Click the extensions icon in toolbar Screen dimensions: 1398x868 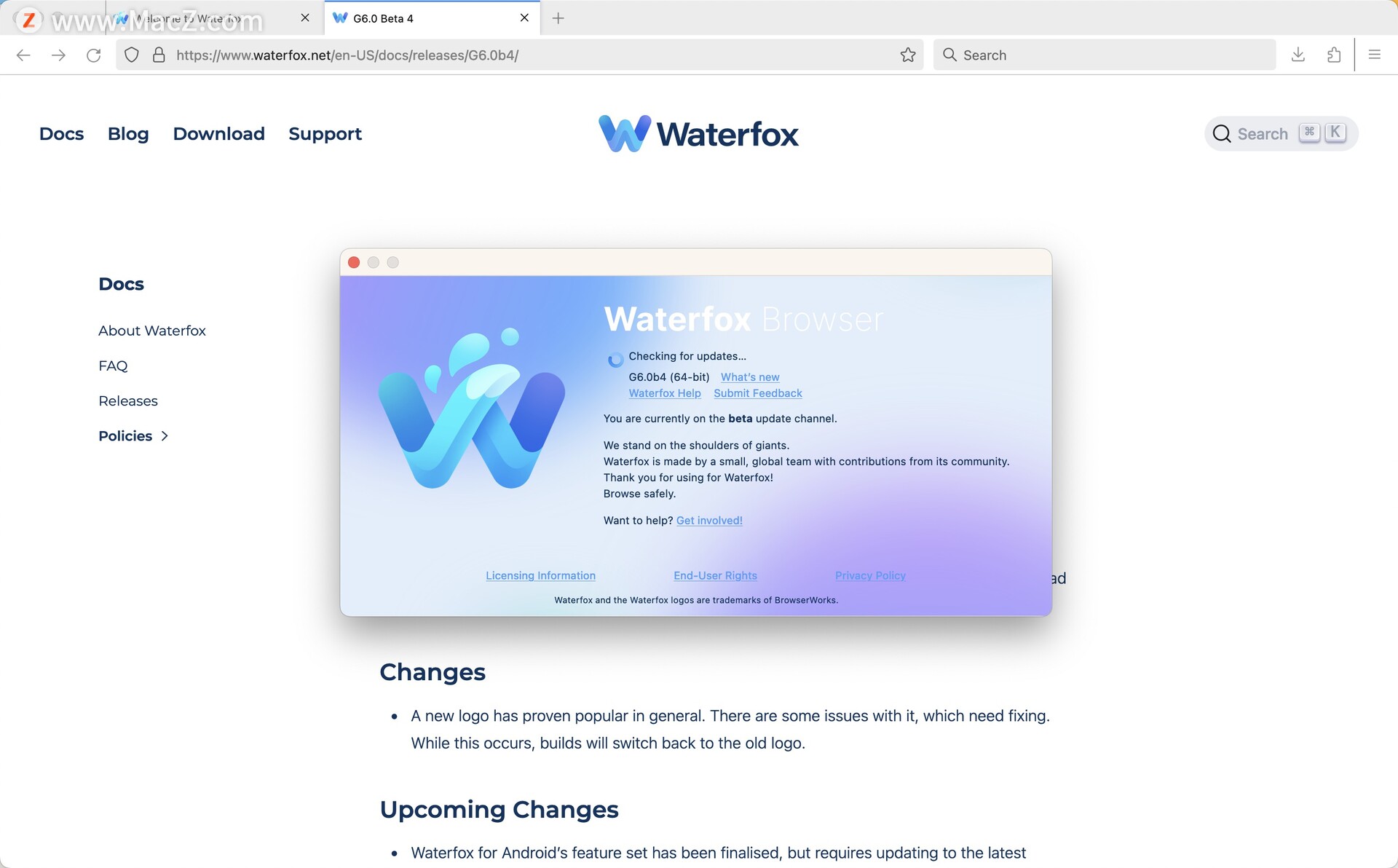1334,55
